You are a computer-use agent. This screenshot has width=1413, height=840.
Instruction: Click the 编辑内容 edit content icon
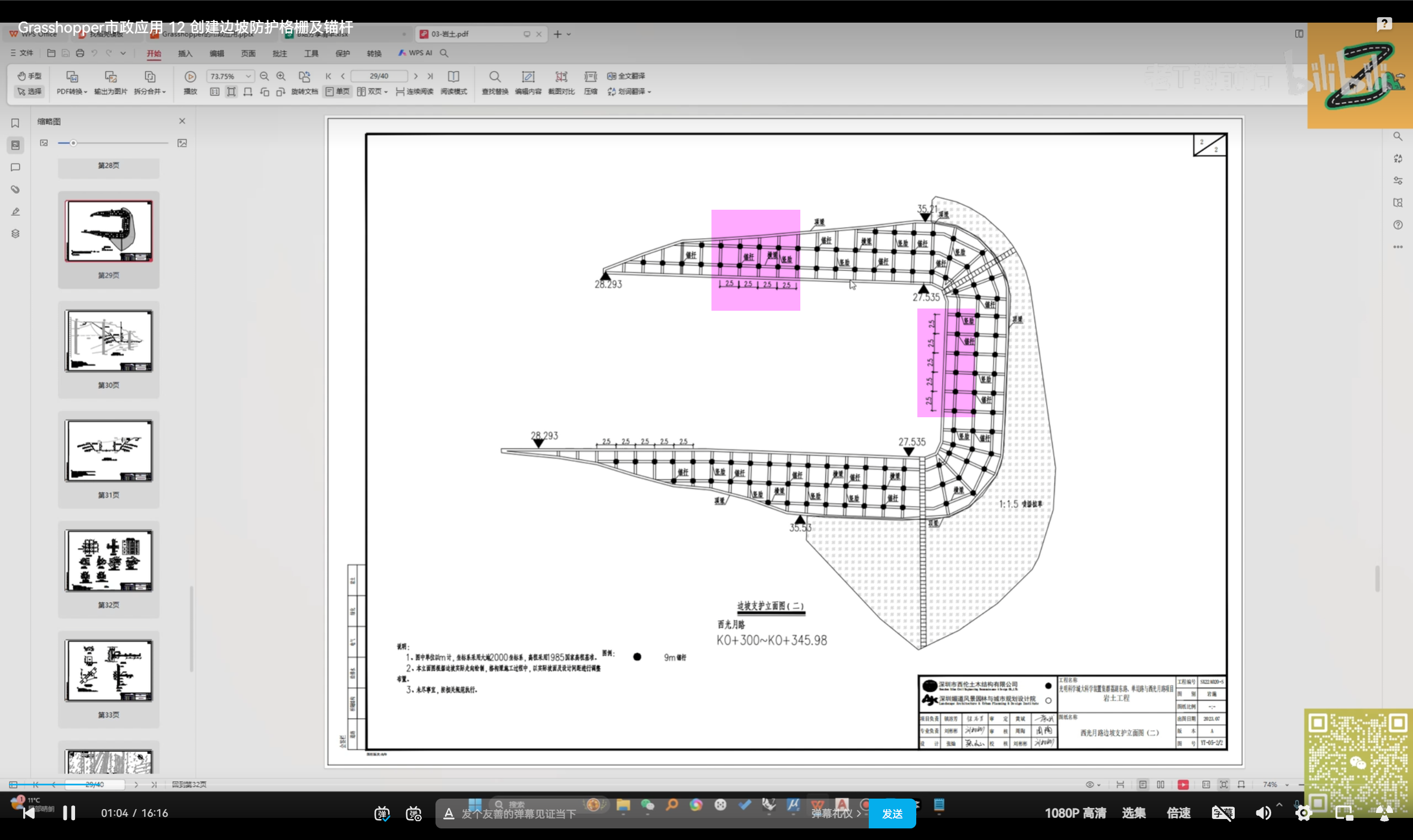click(528, 77)
